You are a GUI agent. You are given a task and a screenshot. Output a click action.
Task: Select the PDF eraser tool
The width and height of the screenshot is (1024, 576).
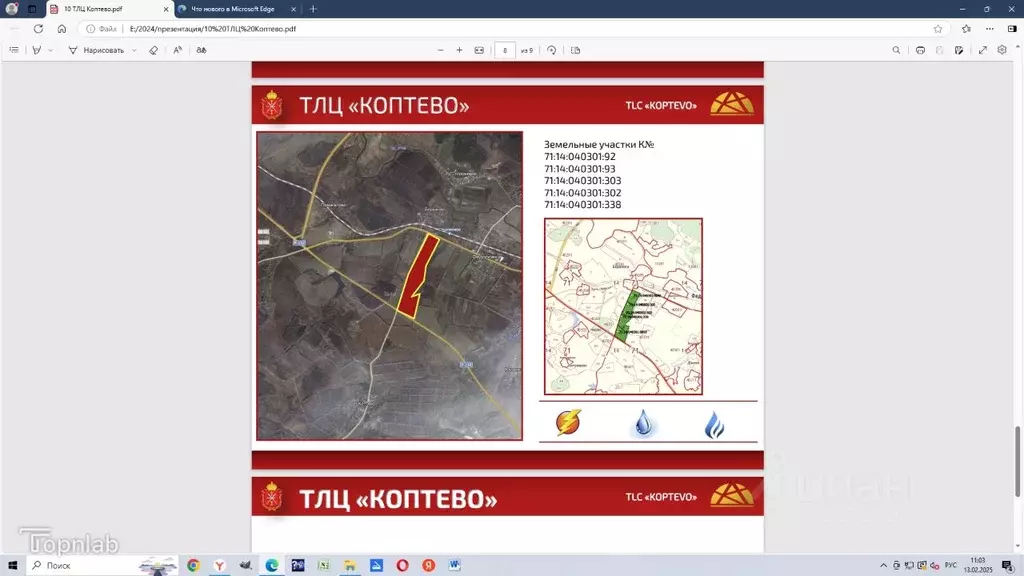point(153,50)
